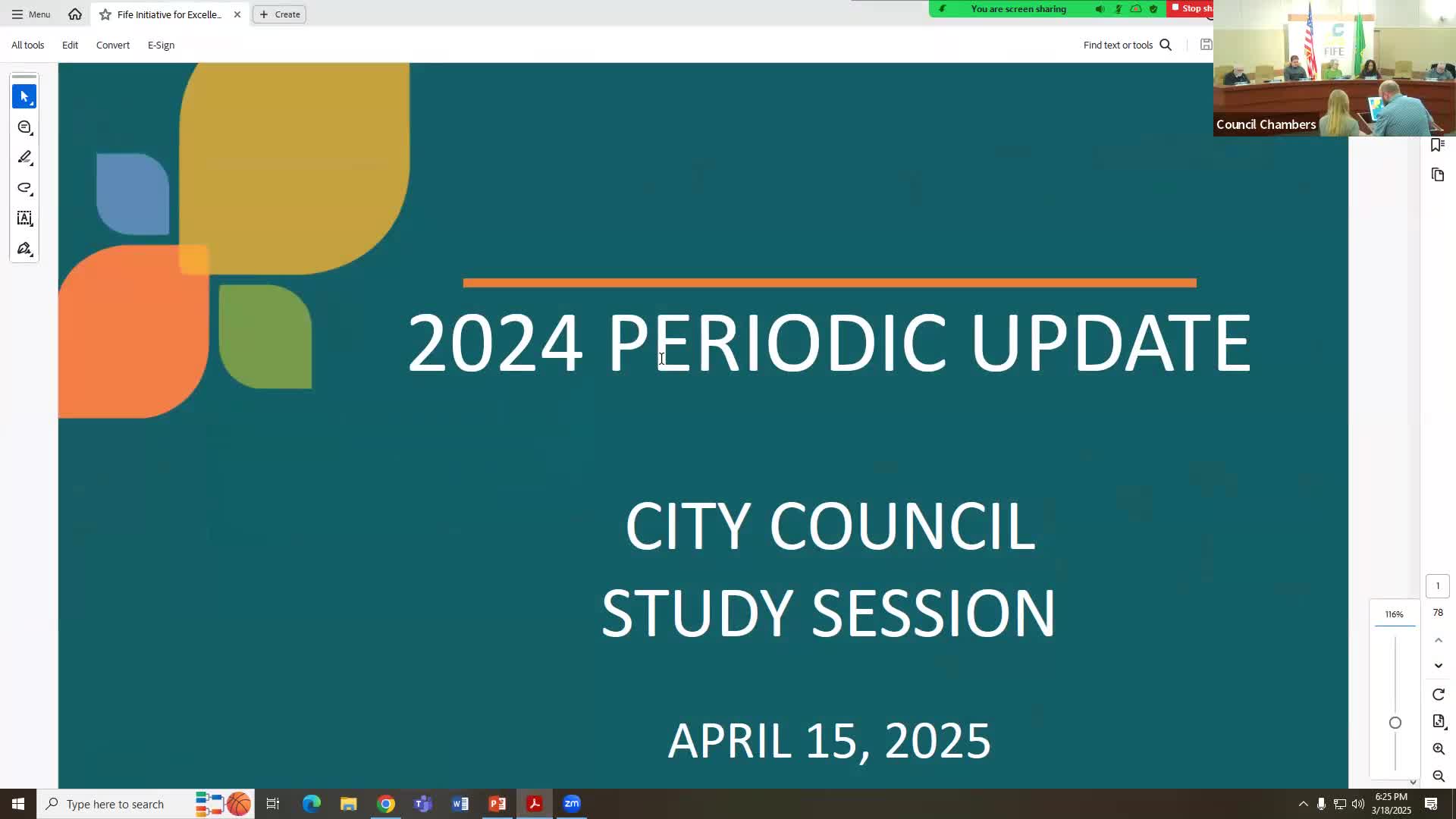The width and height of the screenshot is (1456, 819).
Task: Open the bookmarks panel
Action: (x=1437, y=145)
